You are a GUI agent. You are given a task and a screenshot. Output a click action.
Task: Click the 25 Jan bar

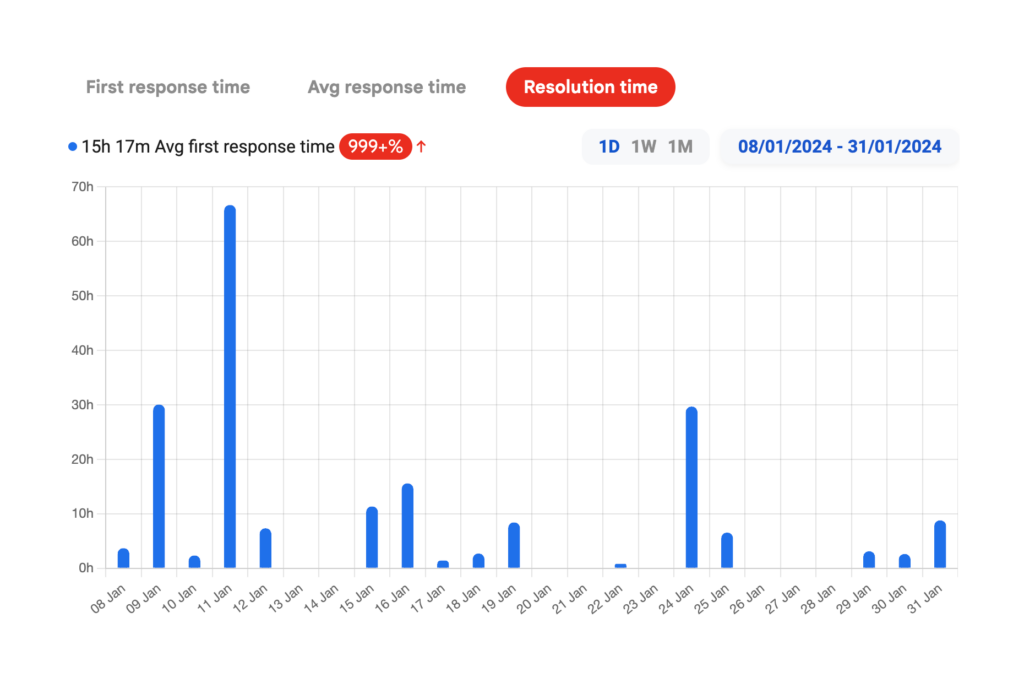pyautogui.click(x=727, y=550)
